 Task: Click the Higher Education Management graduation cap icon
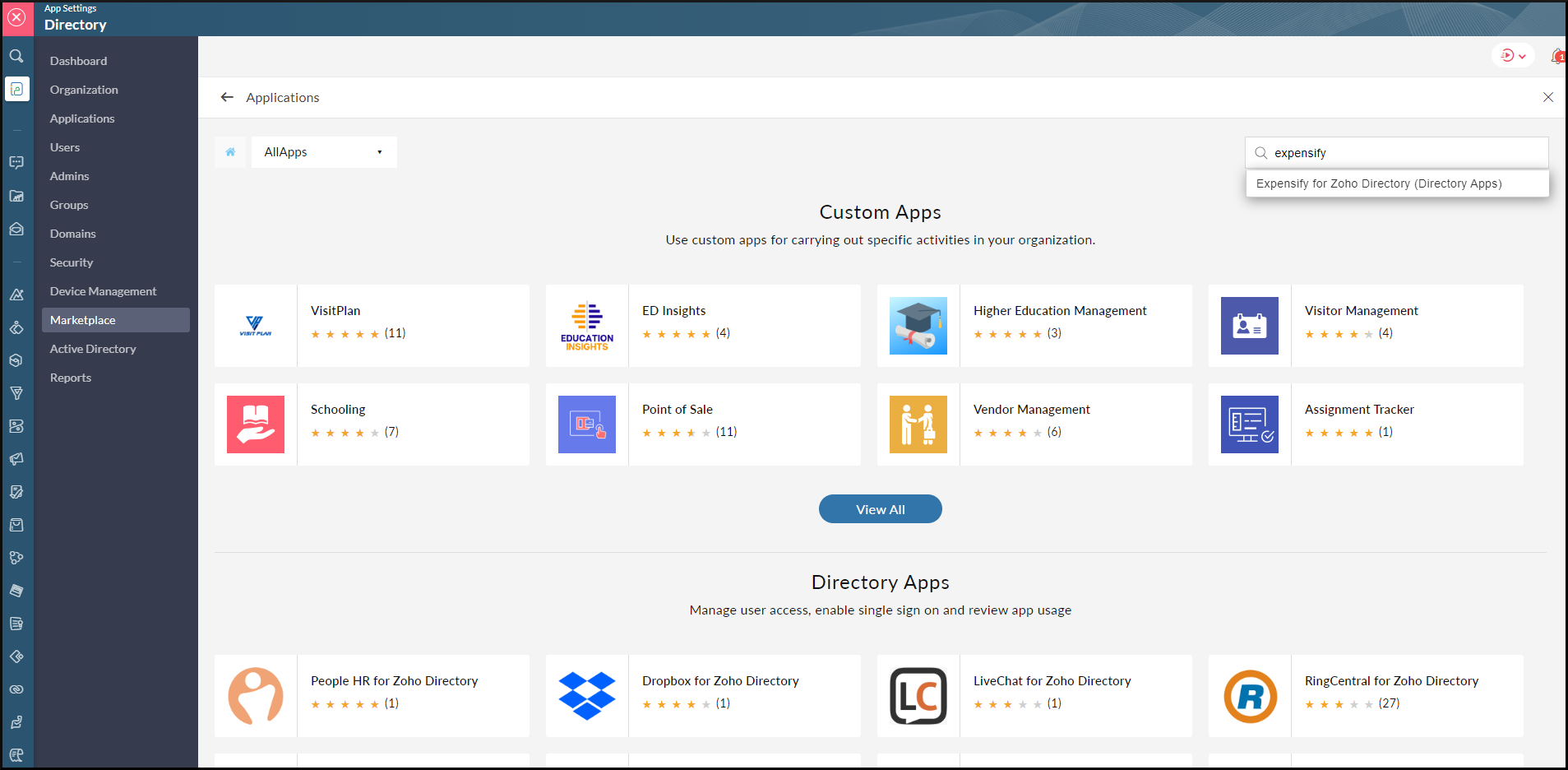point(918,326)
